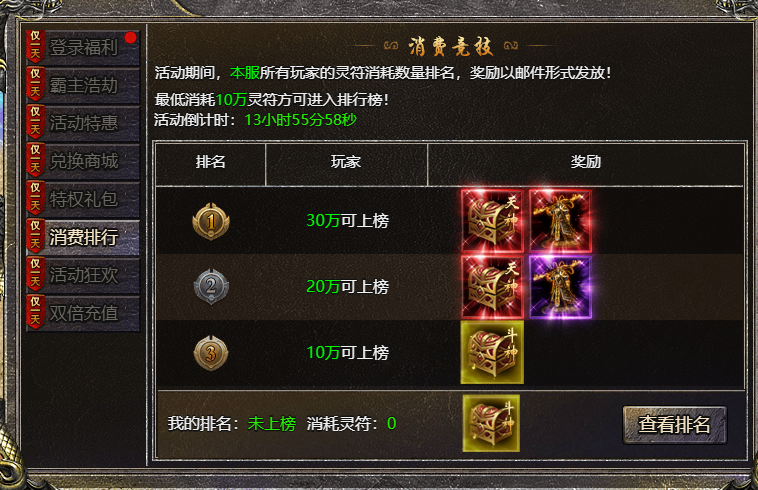758x490 pixels.
Task: Click the rank 3 yellow 斗神 treasure chest
Action: pos(492,353)
